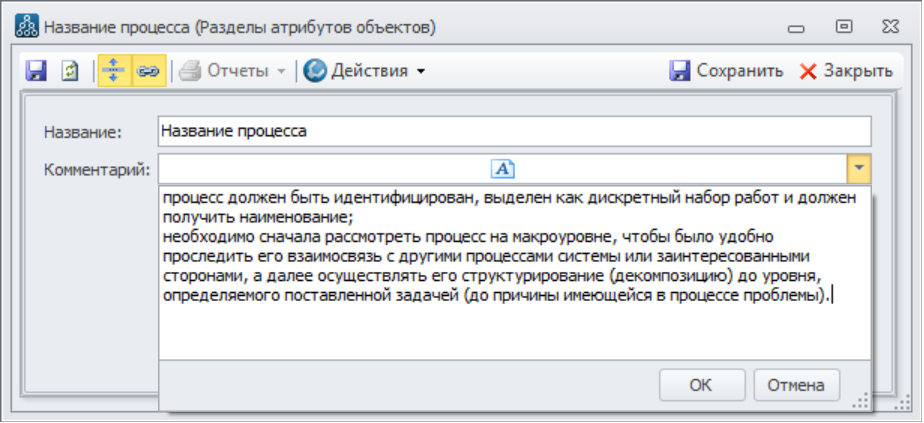Image resolution: width=924 pixels, height=423 pixels.
Task: Click into the Название text field
Action: pos(514,131)
